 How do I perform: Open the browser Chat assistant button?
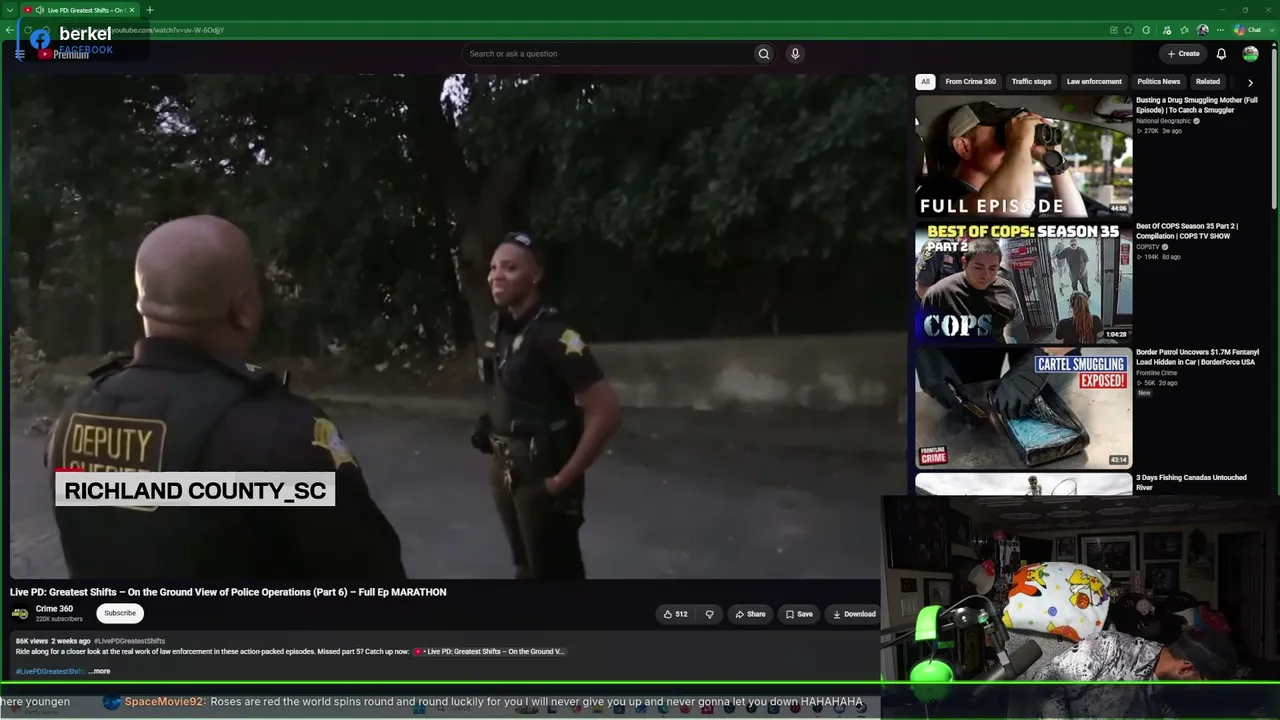click(1248, 30)
